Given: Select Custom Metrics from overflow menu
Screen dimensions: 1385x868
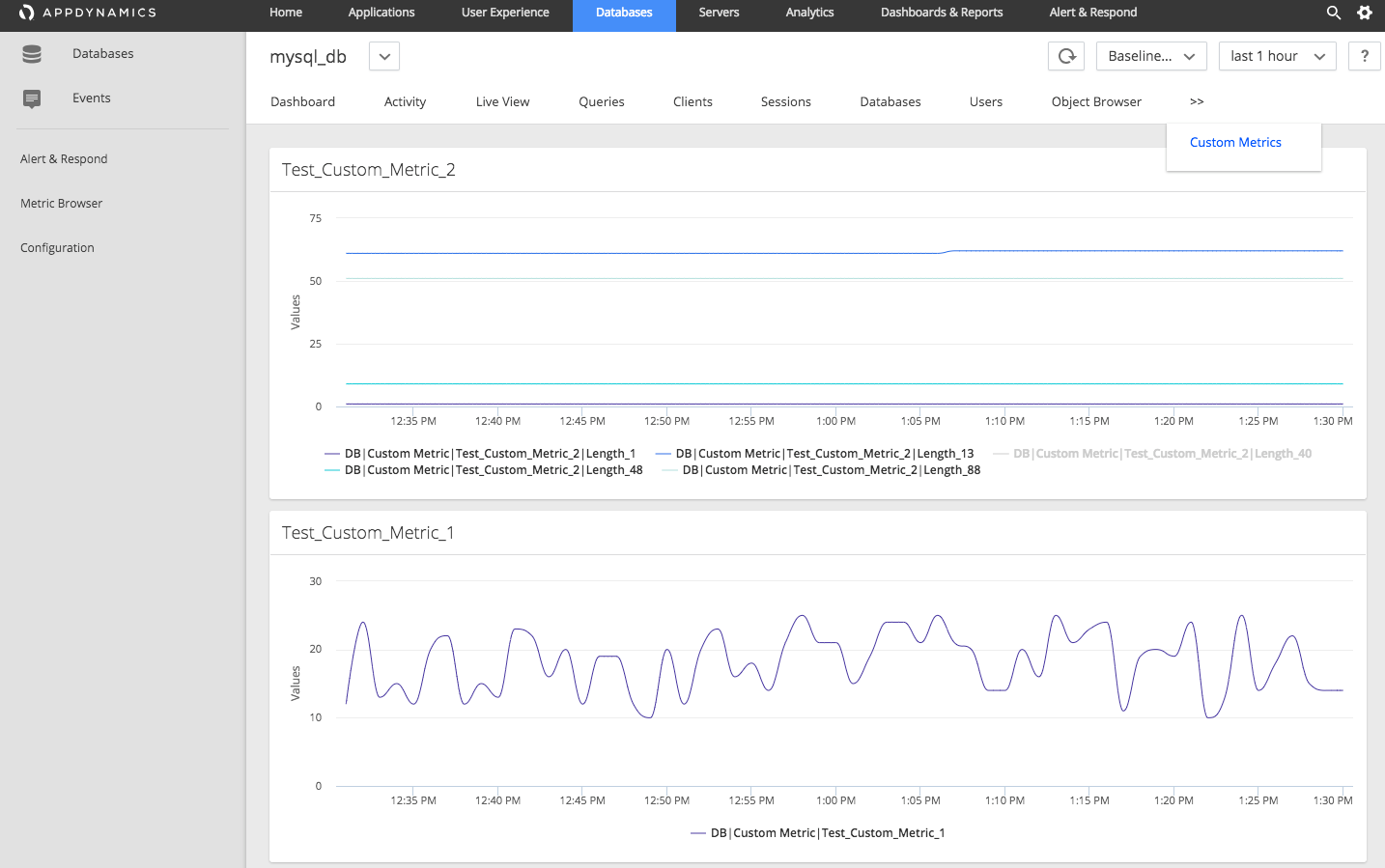Looking at the screenshot, I should (1235, 142).
